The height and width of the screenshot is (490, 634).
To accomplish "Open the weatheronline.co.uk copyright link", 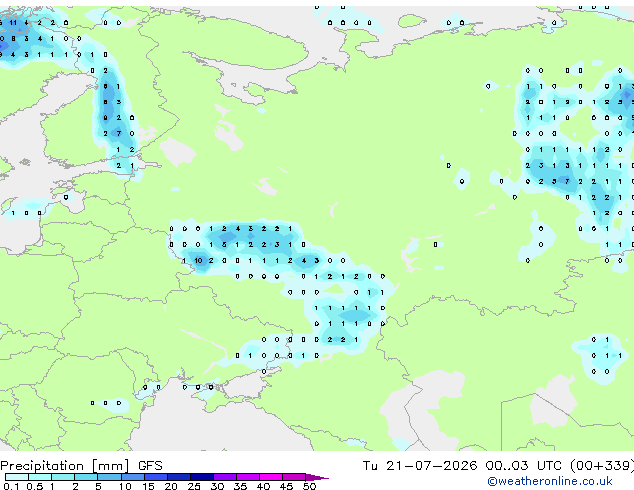I will pos(550,481).
